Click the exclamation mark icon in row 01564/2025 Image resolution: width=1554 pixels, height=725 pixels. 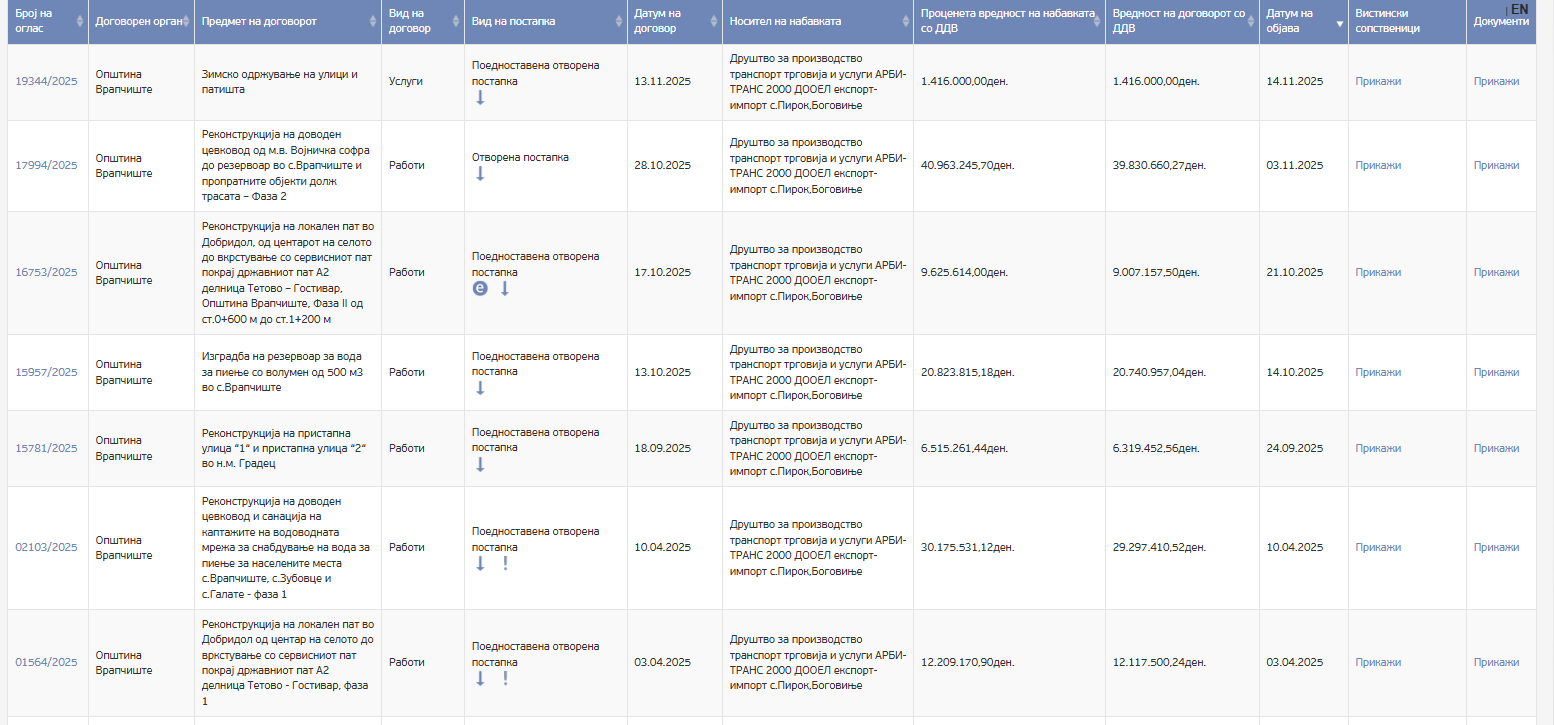point(505,678)
